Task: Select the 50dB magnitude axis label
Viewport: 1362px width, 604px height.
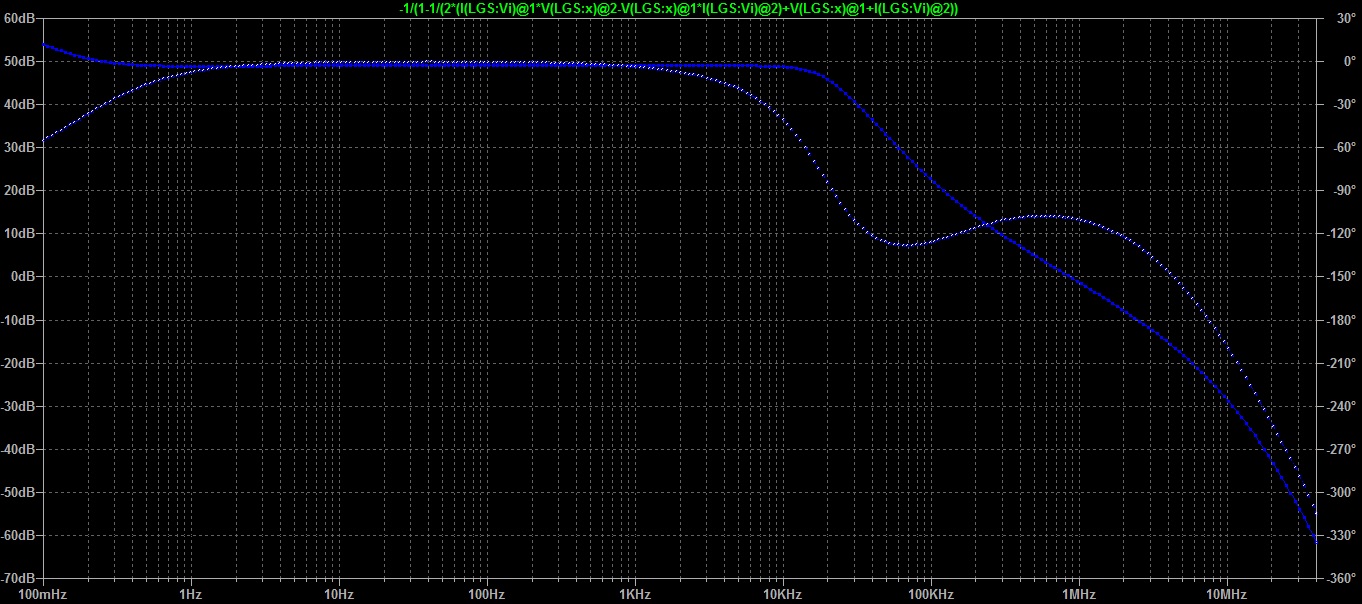Action: tap(21, 61)
